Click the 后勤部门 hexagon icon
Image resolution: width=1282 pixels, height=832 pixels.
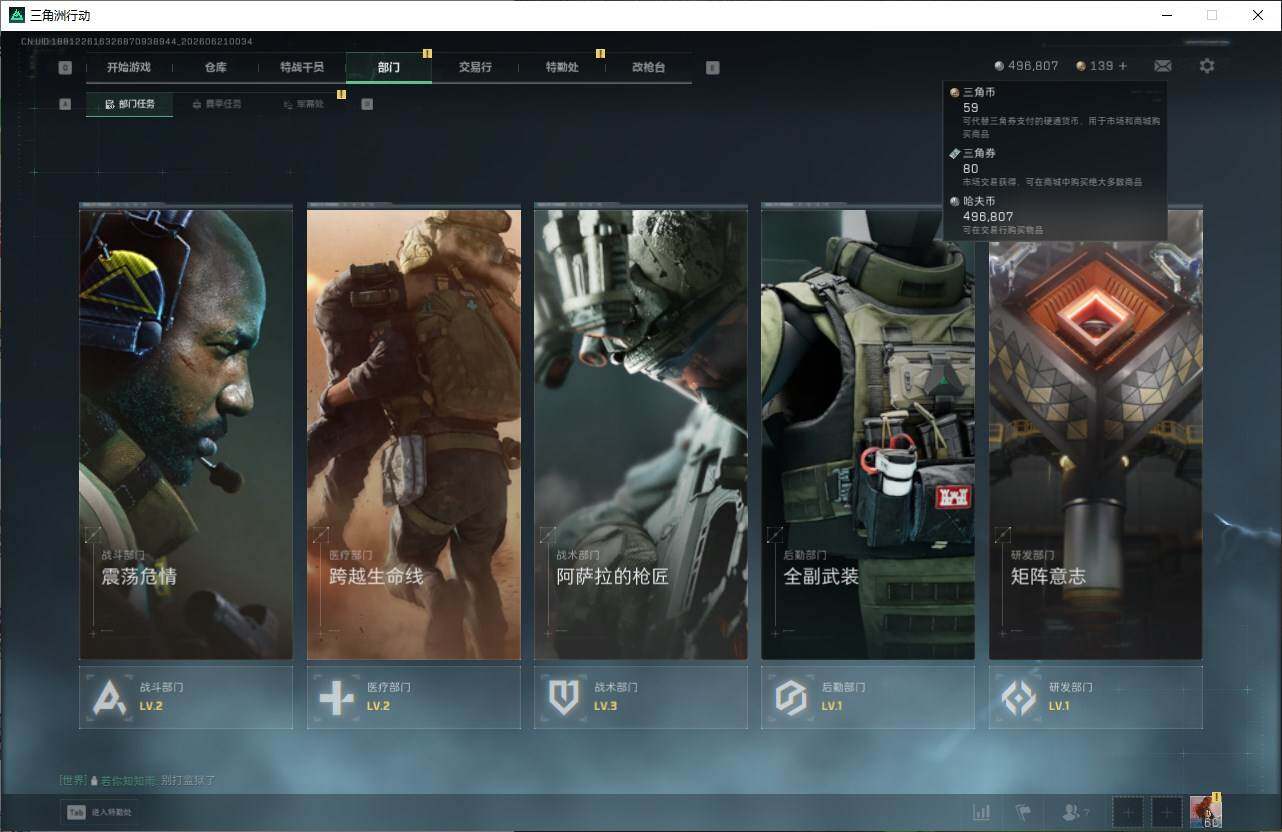pos(791,697)
